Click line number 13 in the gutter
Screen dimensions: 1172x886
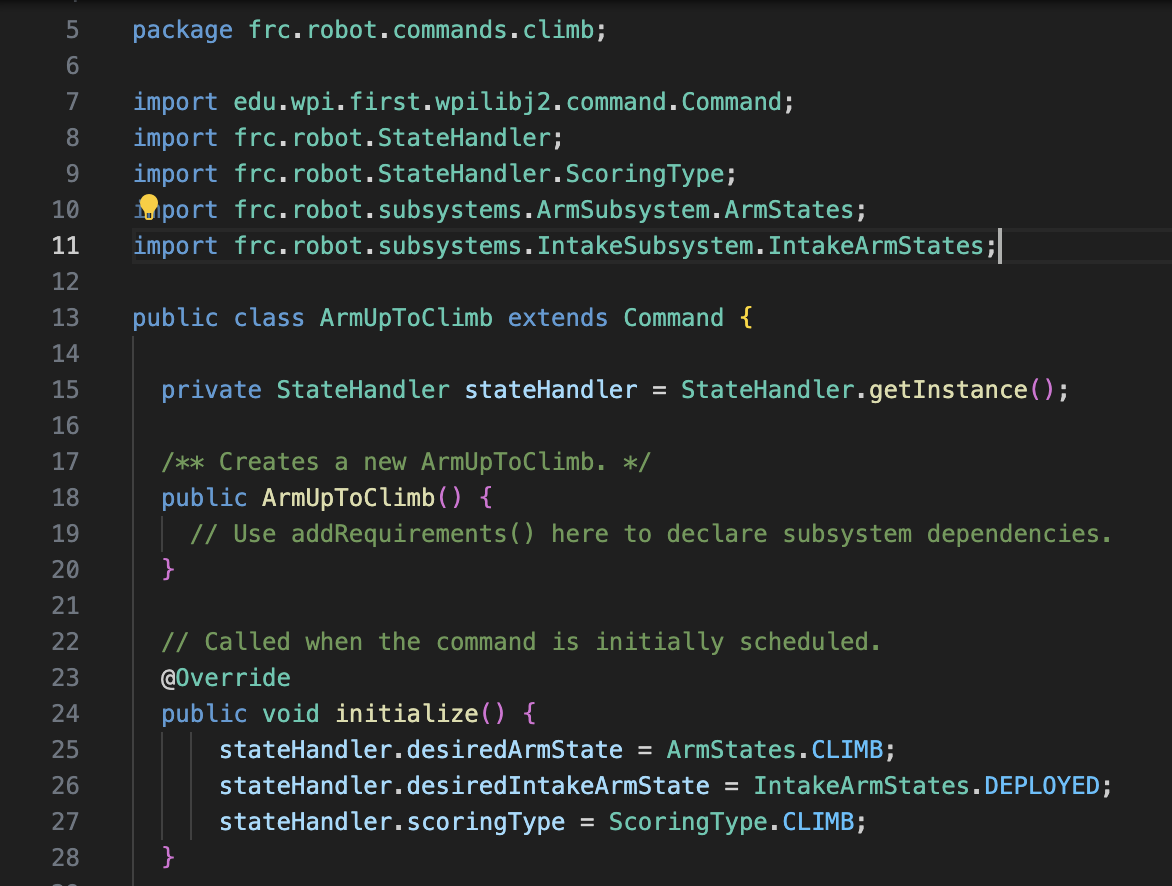64,318
